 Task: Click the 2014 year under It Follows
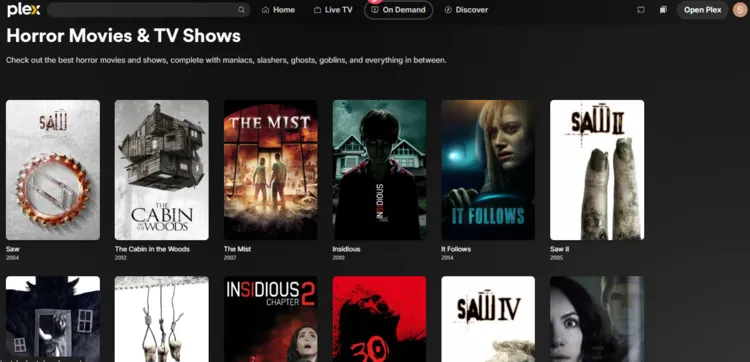tap(447, 258)
